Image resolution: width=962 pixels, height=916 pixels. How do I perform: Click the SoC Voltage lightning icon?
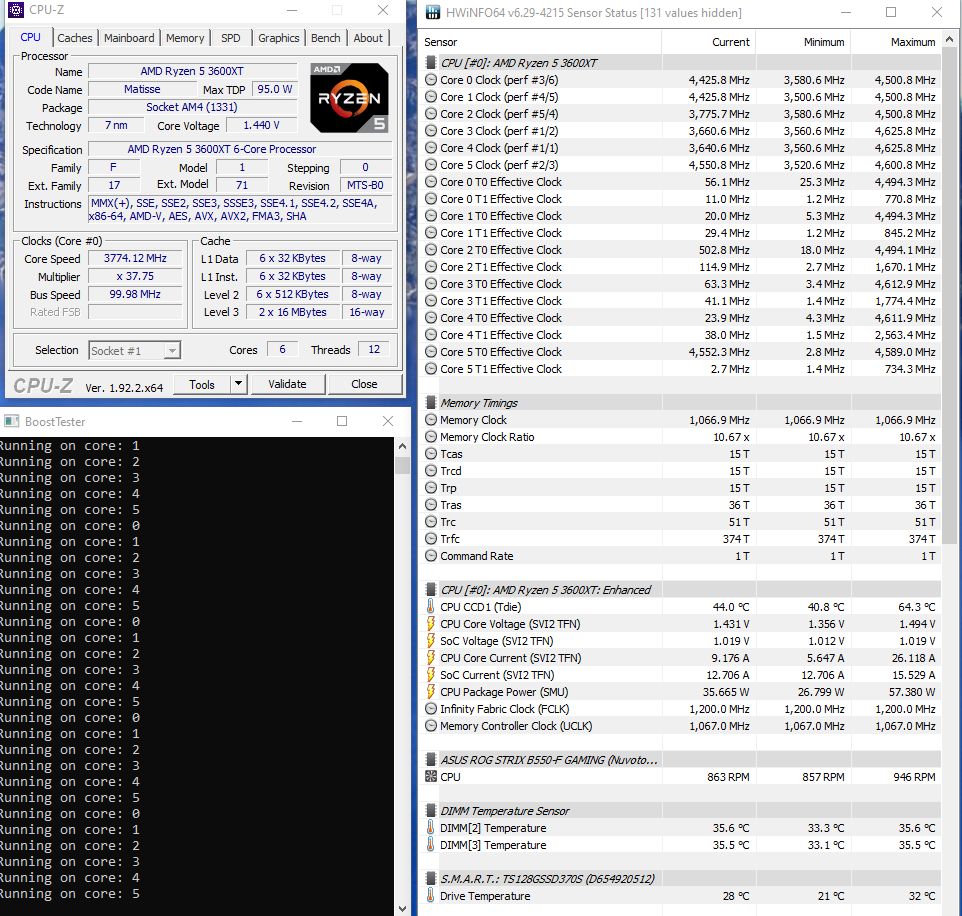pos(431,641)
